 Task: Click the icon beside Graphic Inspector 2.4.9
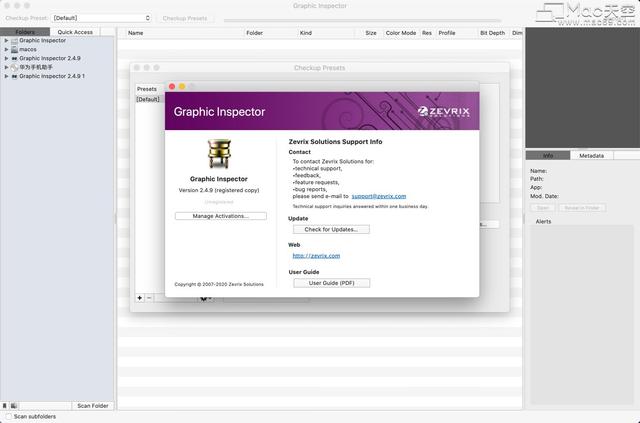click(14, 58)
